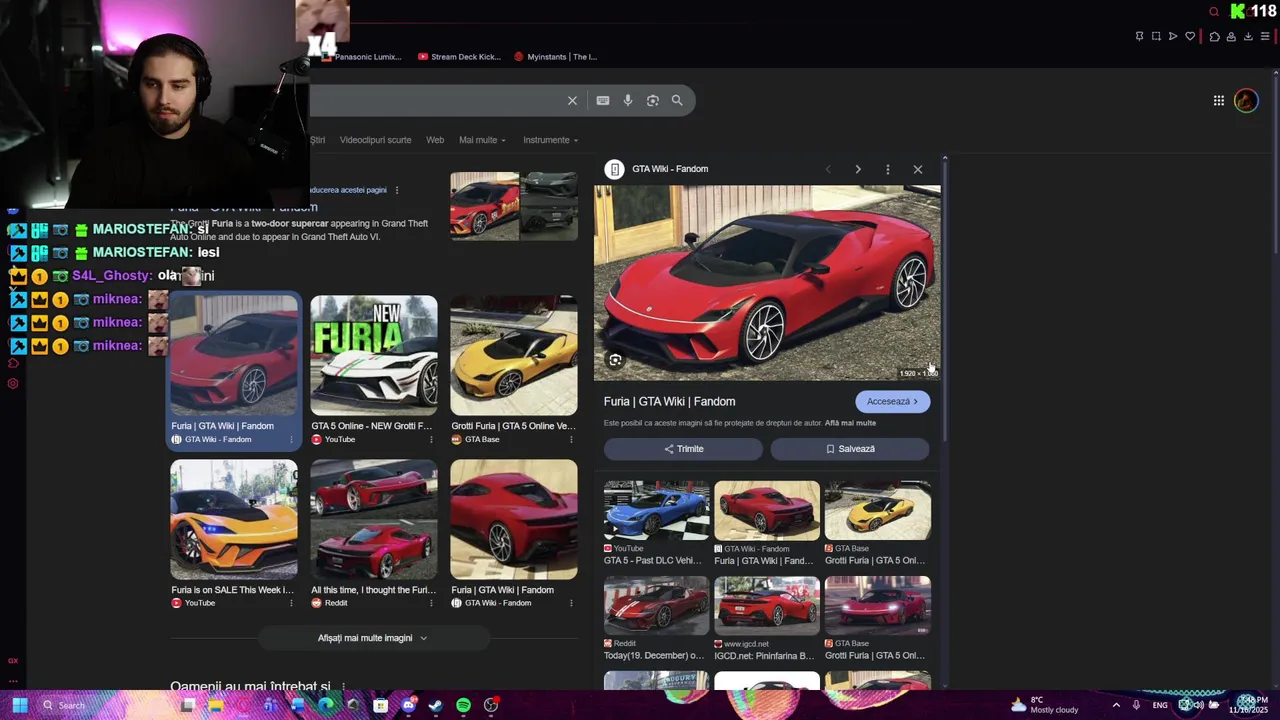Image resolution: width=1280 pixels, height=720 pixels.
Task: Follow the Află mai multe copyright link
Action: [x=850, y=423]
